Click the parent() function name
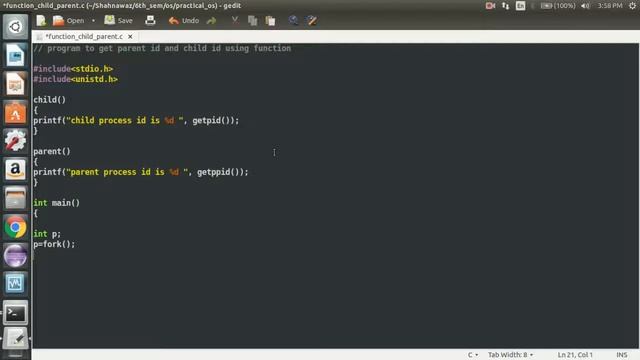The image size is (640, 360). [52, 151]
